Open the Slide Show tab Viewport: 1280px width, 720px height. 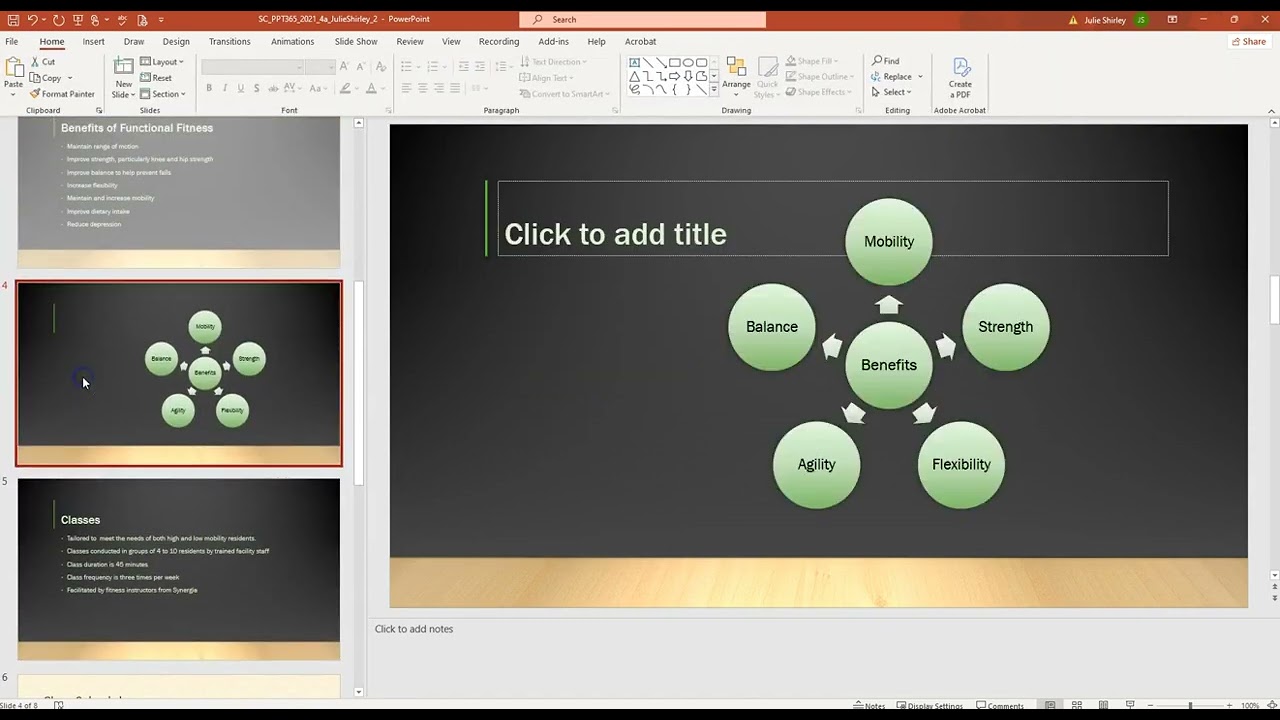point(356,41)
